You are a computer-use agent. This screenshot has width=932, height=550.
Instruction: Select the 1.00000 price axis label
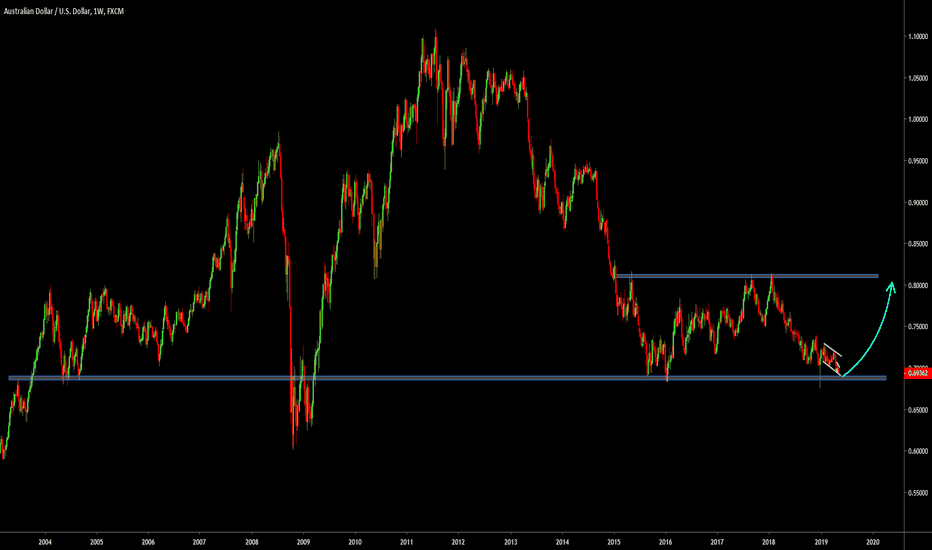[x=918, y=120]
